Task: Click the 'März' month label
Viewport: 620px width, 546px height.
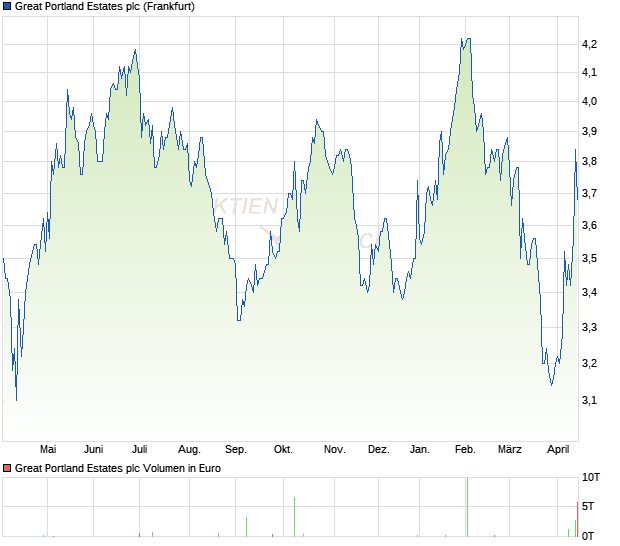Action: pos(510,449)
